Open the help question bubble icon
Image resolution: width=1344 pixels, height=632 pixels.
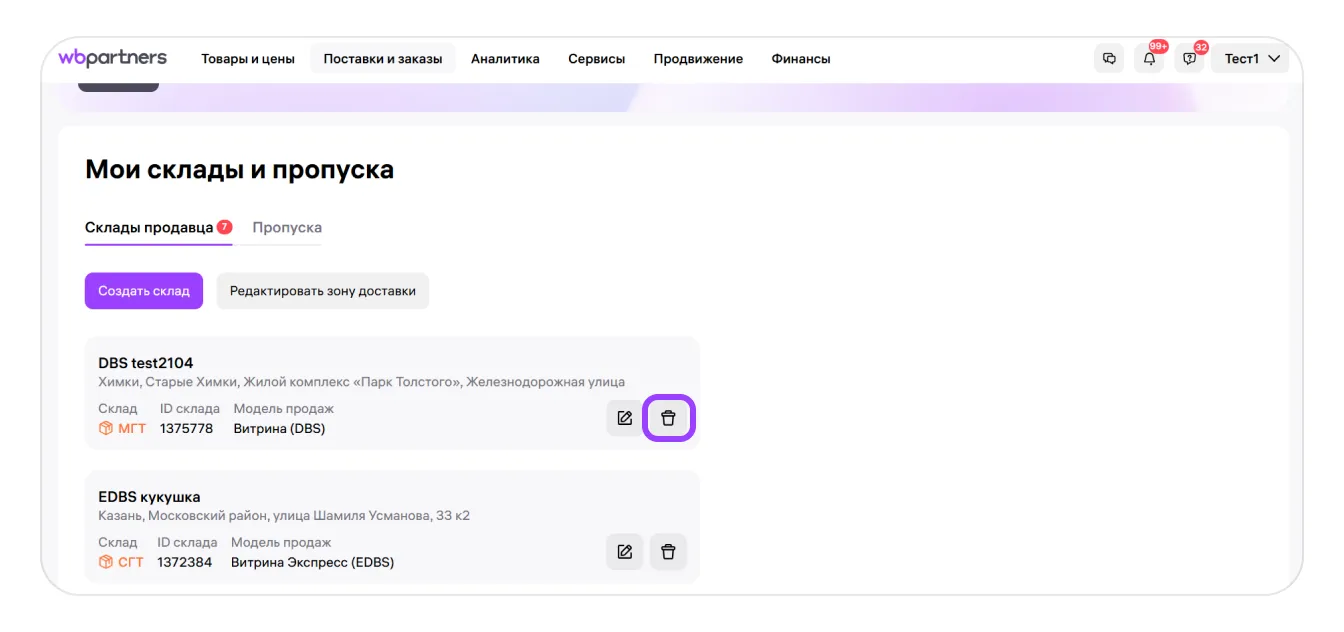coord(1189,59)
